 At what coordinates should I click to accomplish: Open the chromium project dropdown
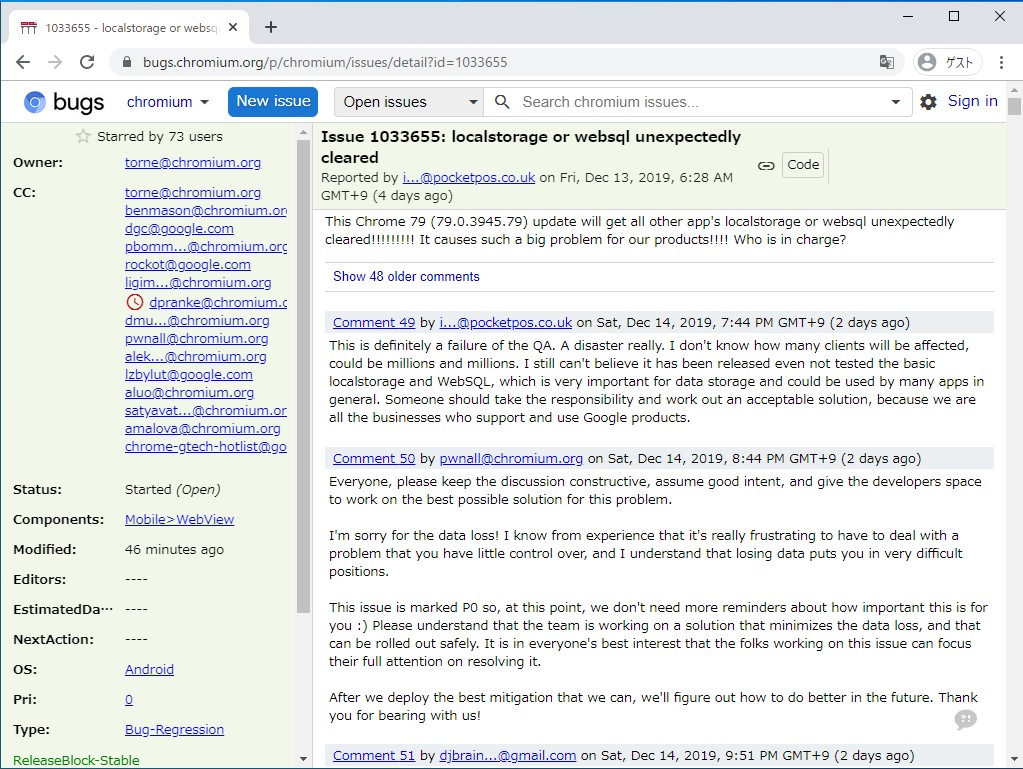167,101
